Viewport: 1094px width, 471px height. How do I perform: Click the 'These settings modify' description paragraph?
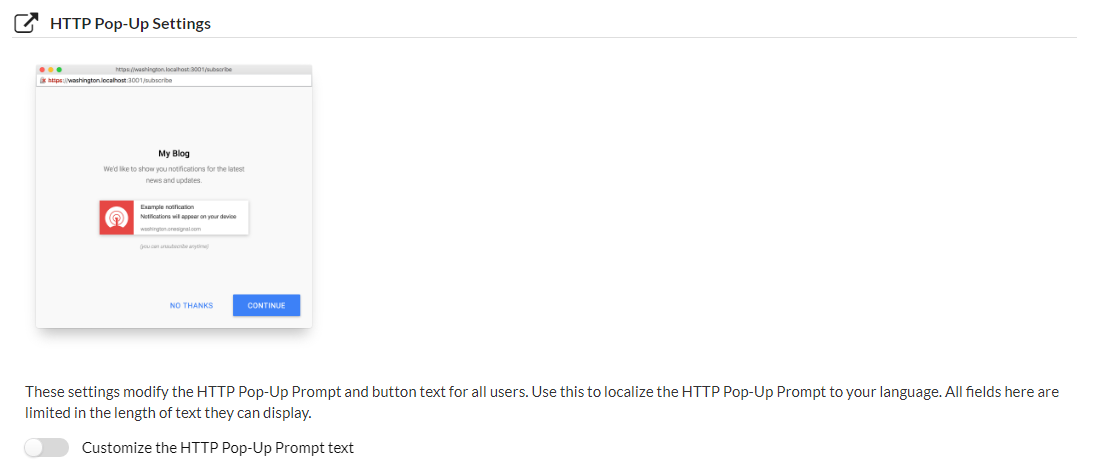(x=542, y=402)
